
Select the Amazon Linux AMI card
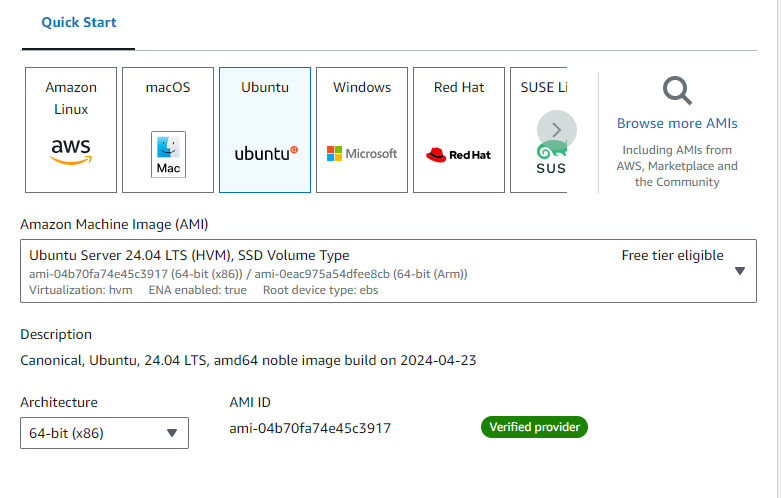point(71,130)
